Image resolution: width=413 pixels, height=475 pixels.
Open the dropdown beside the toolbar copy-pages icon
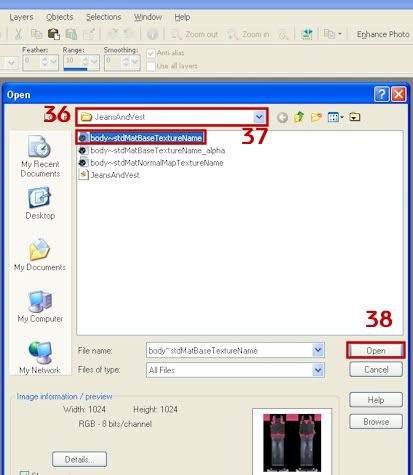pos(340,34)
